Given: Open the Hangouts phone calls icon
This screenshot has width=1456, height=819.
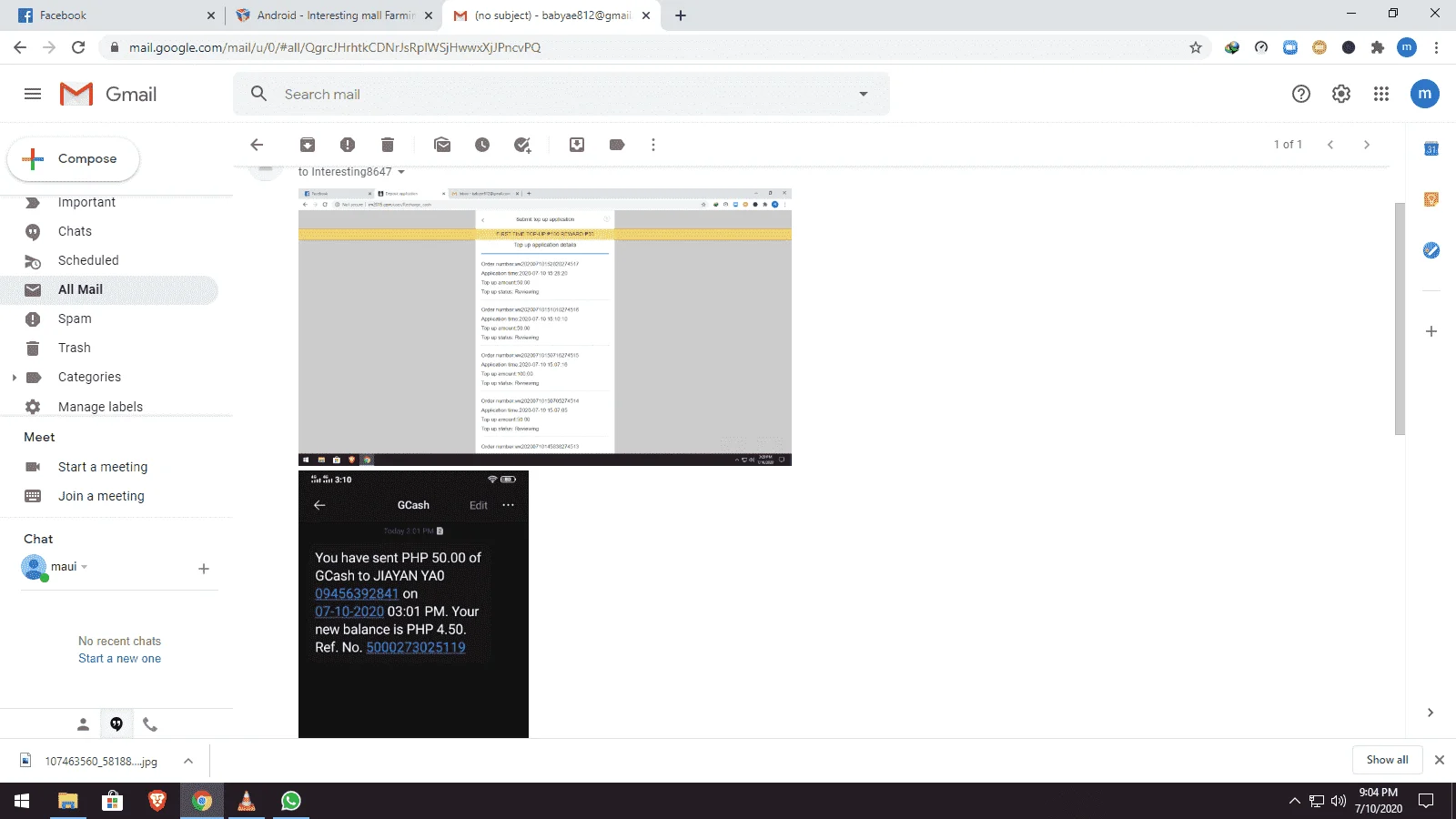Looking at the screenshot, I should point(150,724).
